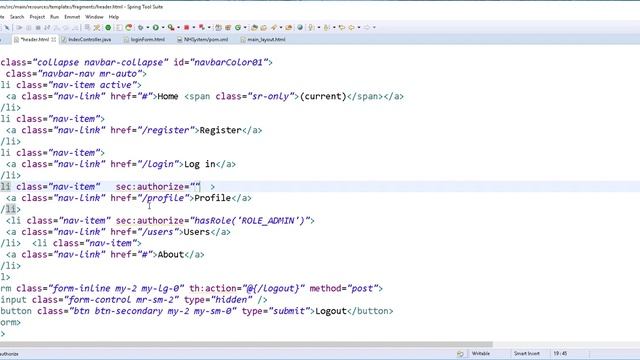This screenshot has width=640, height=360.
Task: Click the New Java Package icon
Action: (218, 27)
